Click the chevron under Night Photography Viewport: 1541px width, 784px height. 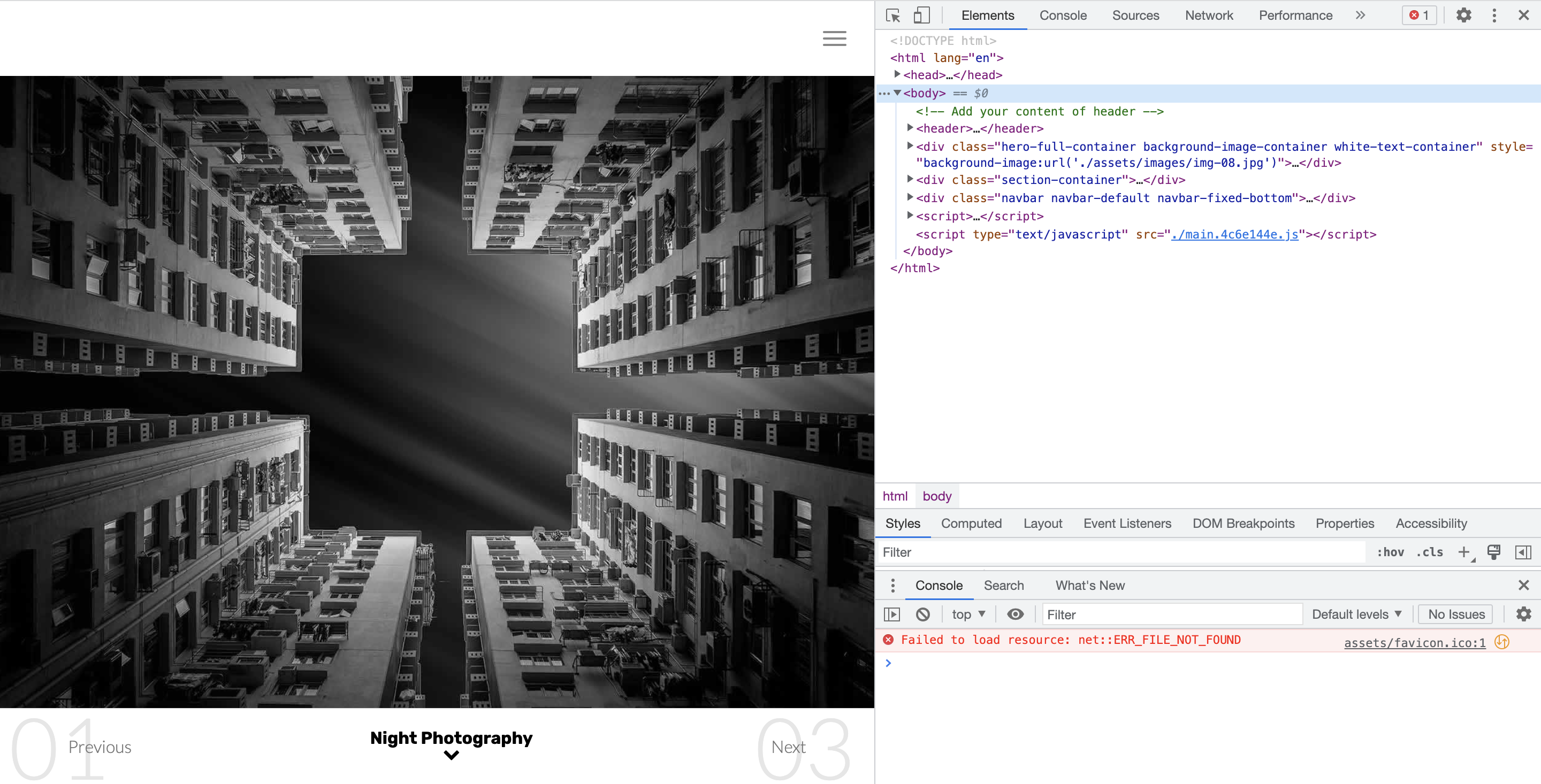tap(451, 755)
